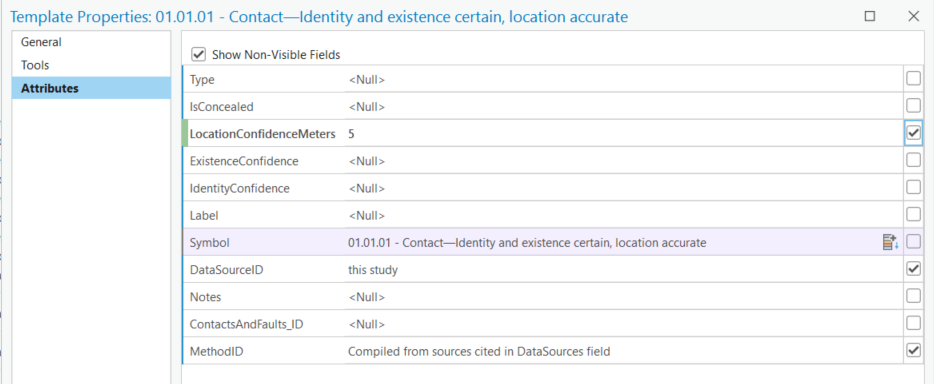This screenshot has width=934, height=384.
Task: Edit the IdentityConfidence value field
Action: tap(623, 188)
